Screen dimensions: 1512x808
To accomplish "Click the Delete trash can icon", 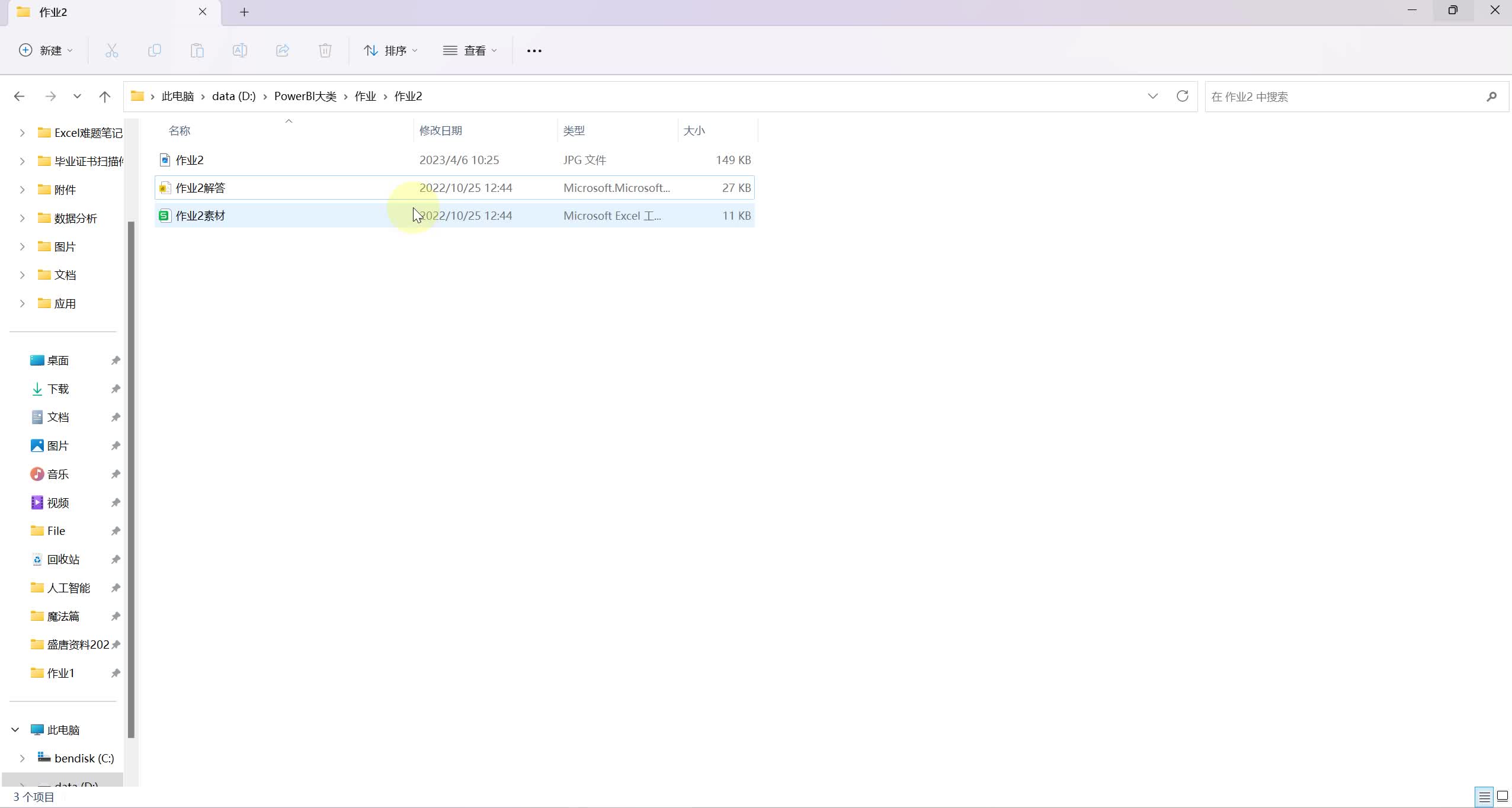I will (325, 50).
